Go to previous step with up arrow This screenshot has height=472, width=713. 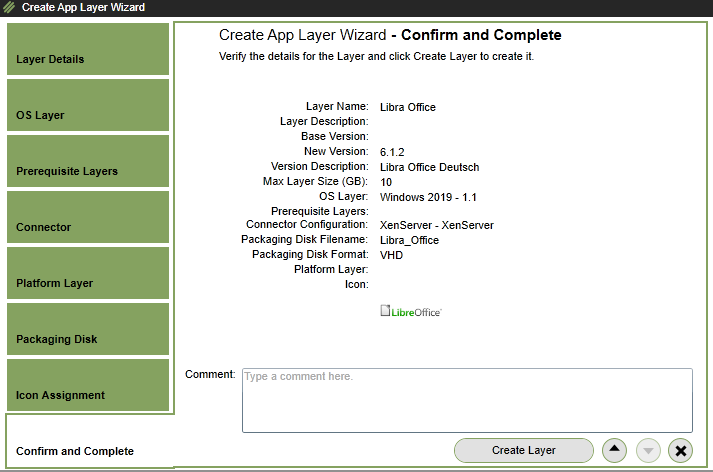[614, 450]
